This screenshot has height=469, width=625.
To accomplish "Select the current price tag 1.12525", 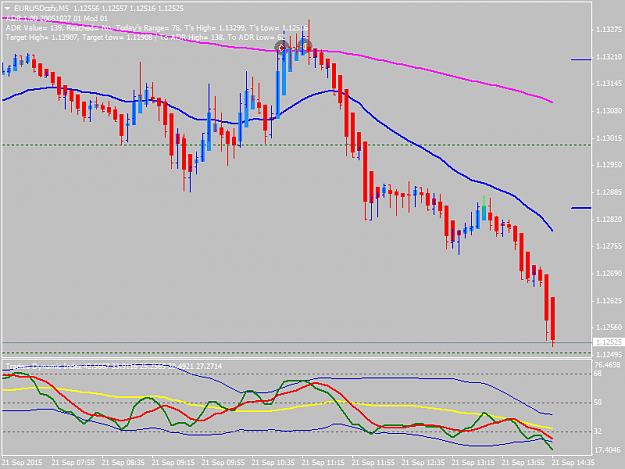I will tap(608, 342).
